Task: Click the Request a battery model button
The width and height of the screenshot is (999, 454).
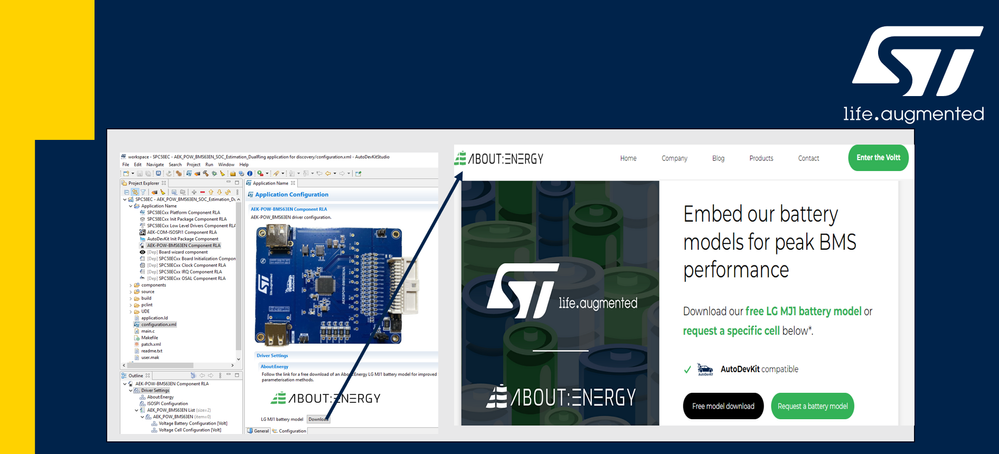Action: [812, 406]
